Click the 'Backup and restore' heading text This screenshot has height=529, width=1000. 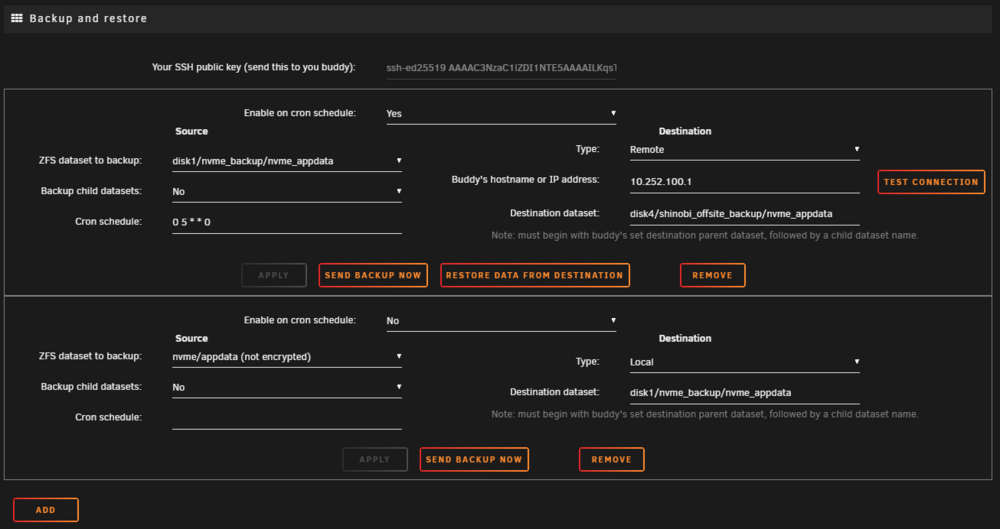(88, 19)
